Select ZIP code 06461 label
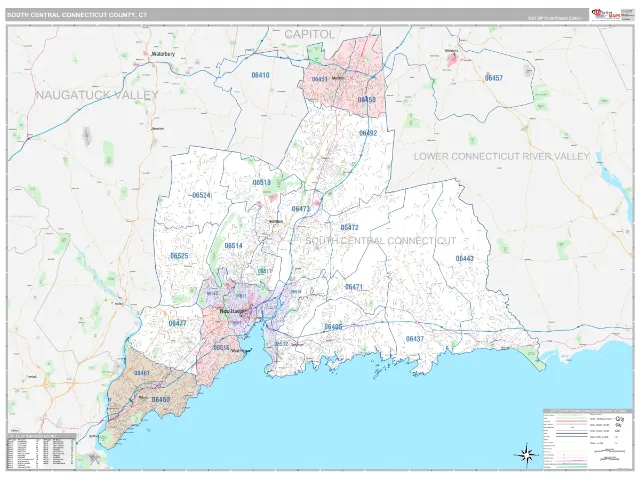Screen dimensions: 640x480 [x=142, y=373]
